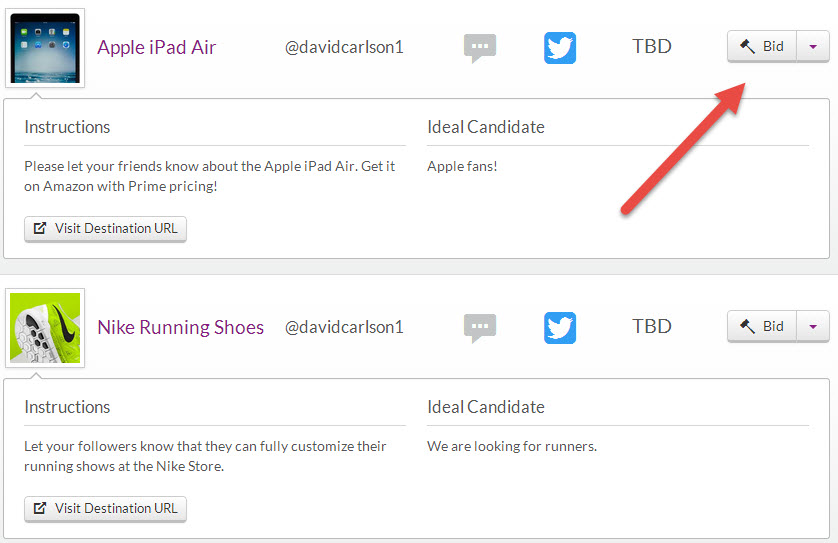The image size is (838, 543).
Task: Click the Twitter icon in Nike Running Shoes row
Action: pyautogui.click(x=560, y=328)
